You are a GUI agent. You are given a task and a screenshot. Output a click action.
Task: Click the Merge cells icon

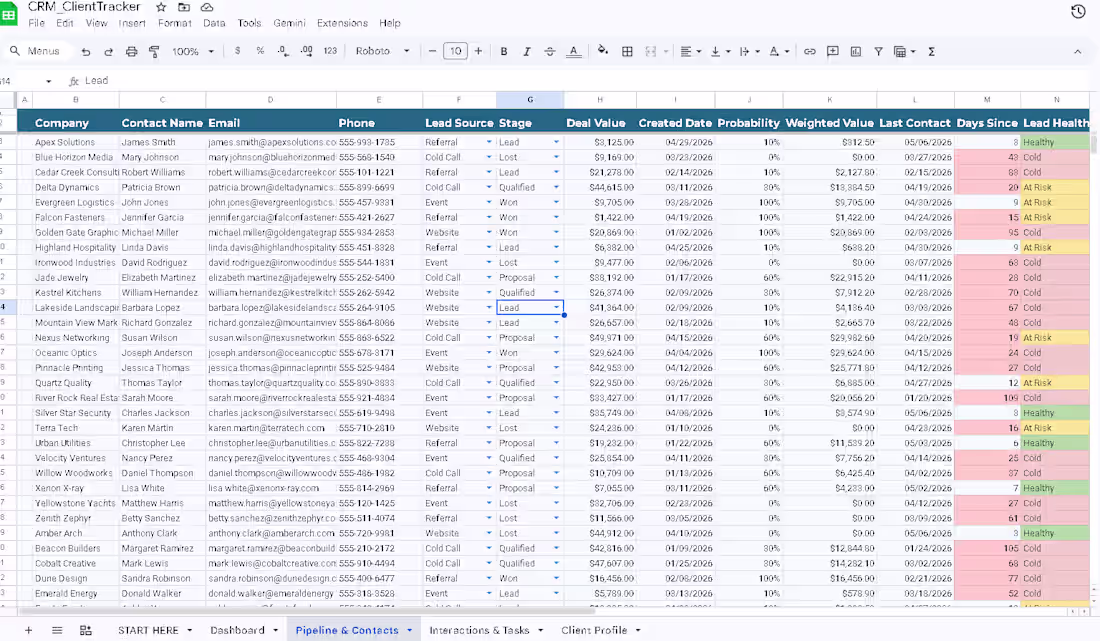651,51
